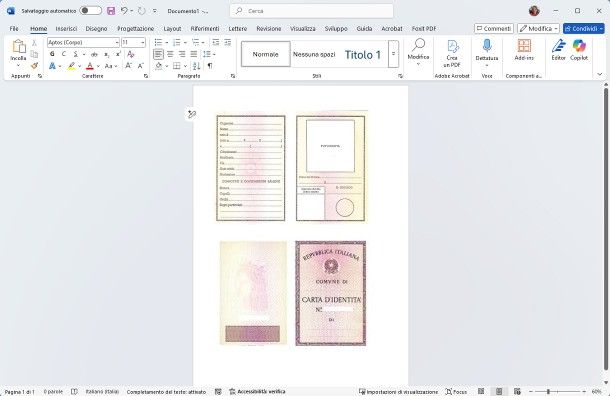Clear all formatting icon
This screenshot has width=610, height=396.
pos(131,54)
